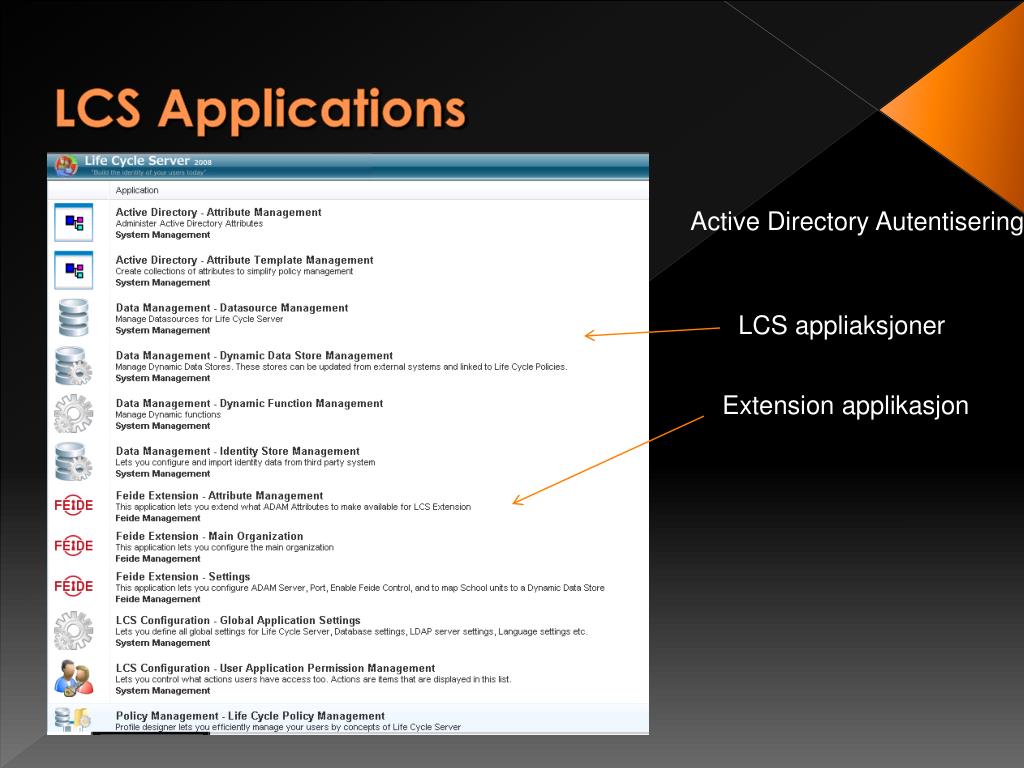This screenshot has height=768, width=1024.
Task: Open Feide Extension - Settings
Action: [183, 577]
